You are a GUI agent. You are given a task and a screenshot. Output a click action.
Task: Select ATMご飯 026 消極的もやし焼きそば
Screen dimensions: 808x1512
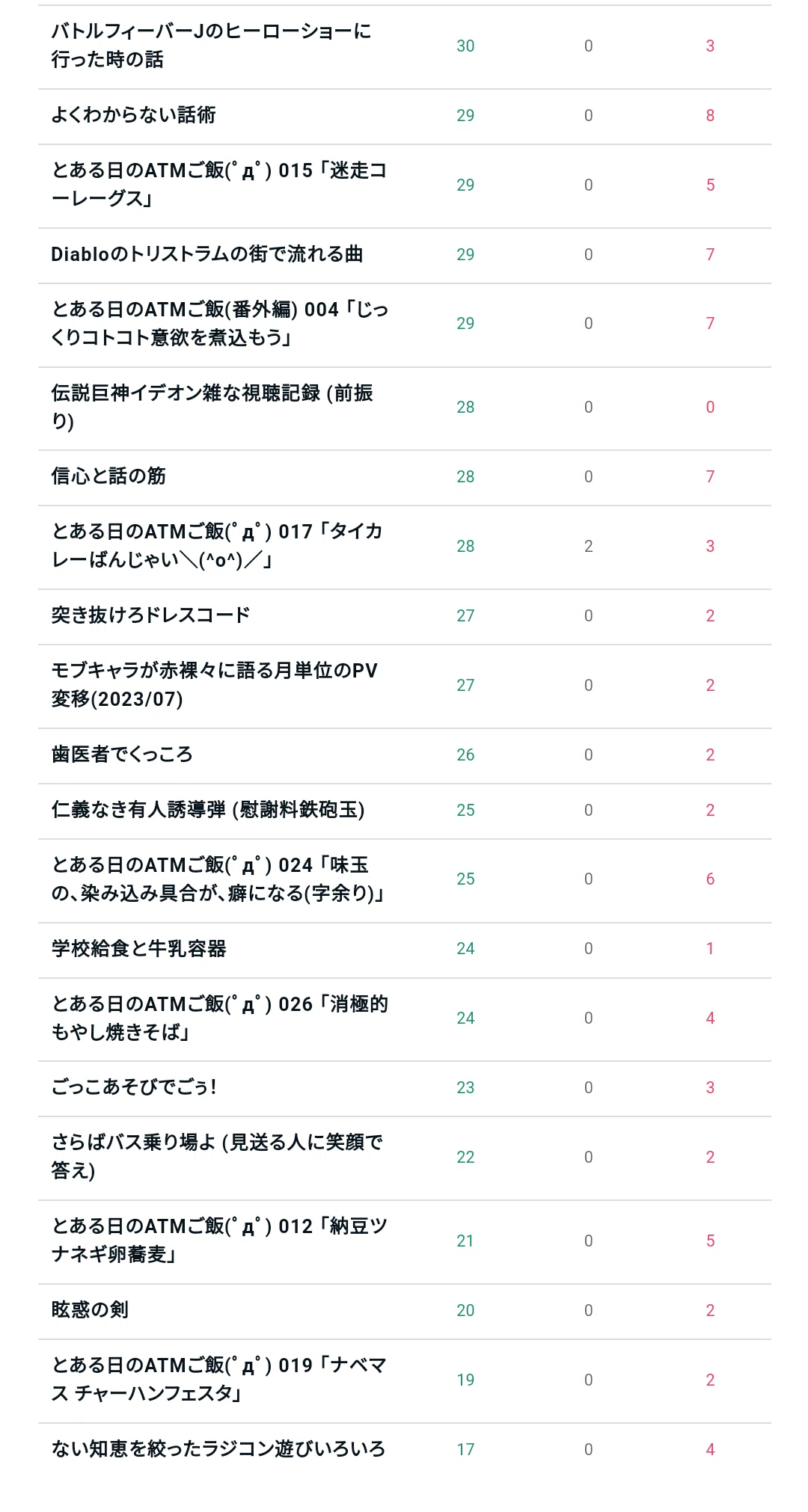pyautogui.click(x=220, y=1018)
